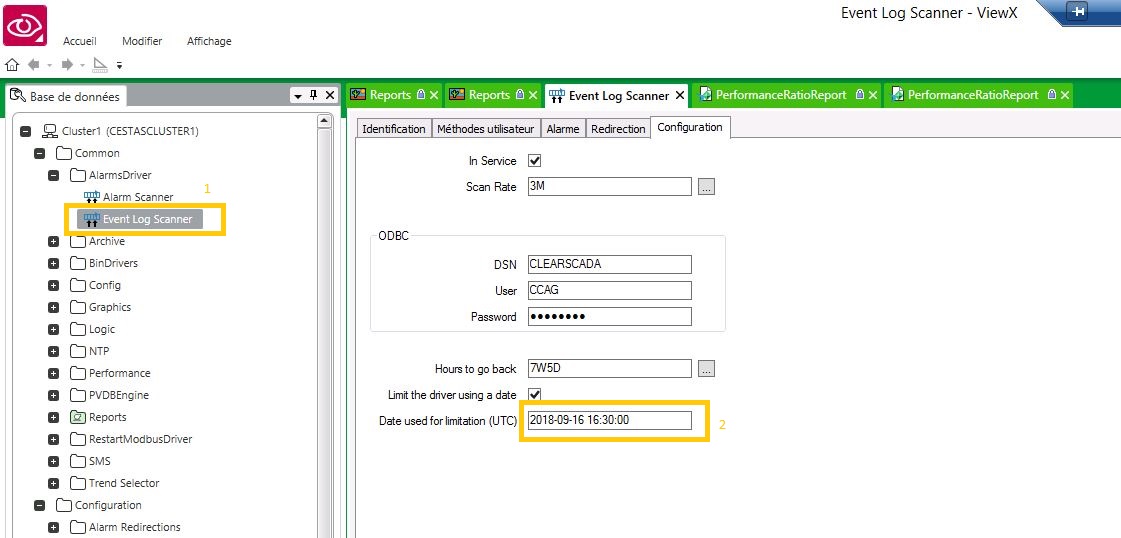This screenshot has height=538, width=1121.
Task: Toggle the In Service checkbox
Action: point(534,160)
